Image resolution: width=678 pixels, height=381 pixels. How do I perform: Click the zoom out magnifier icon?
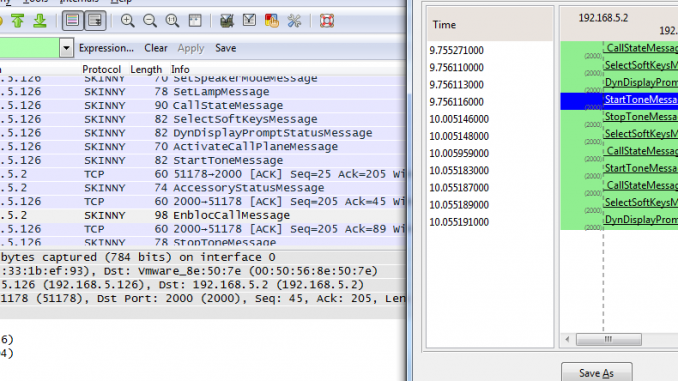[x=150, y=21]
